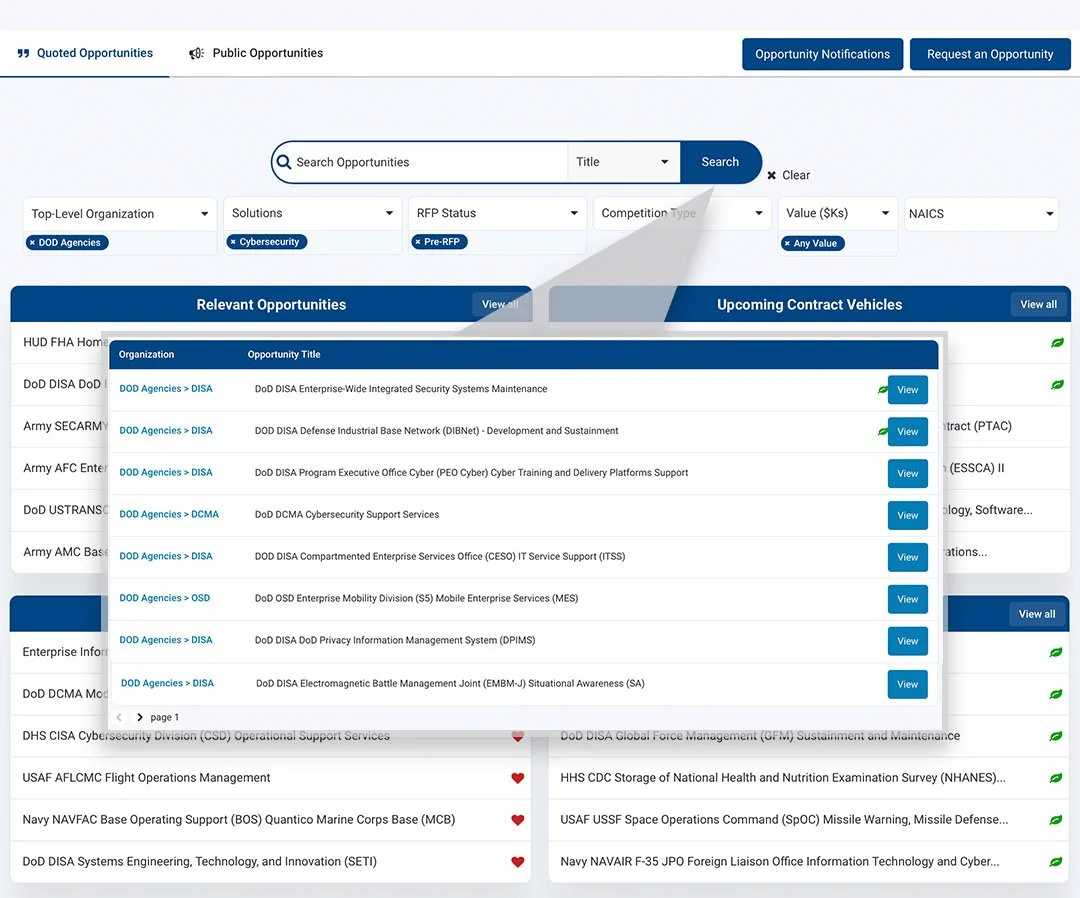This screenshot has width=1080, height=898.
Task: Click View for DCMA Cybersecurity Support Services
Action: click(x=908, y=516)
